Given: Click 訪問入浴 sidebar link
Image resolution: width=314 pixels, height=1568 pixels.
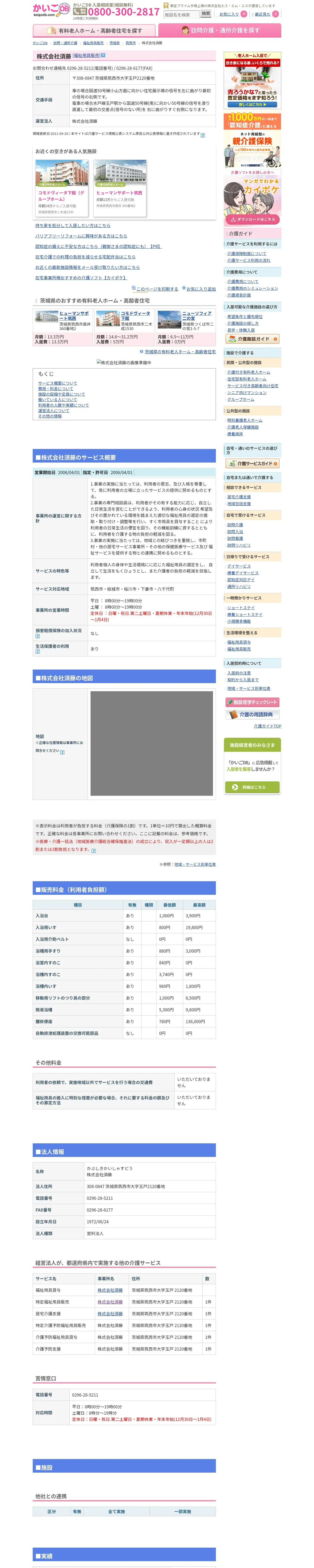Looking at the screenshot, I should 235,532.
